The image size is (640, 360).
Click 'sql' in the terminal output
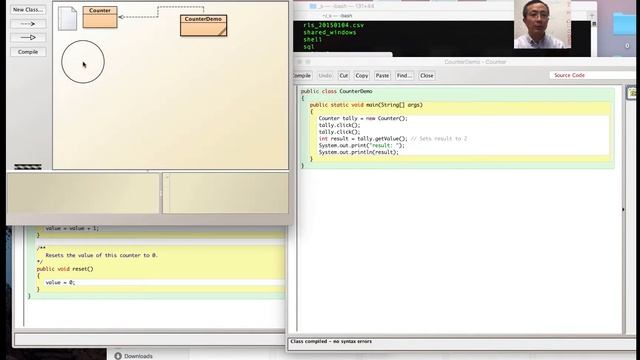(309, 47)
